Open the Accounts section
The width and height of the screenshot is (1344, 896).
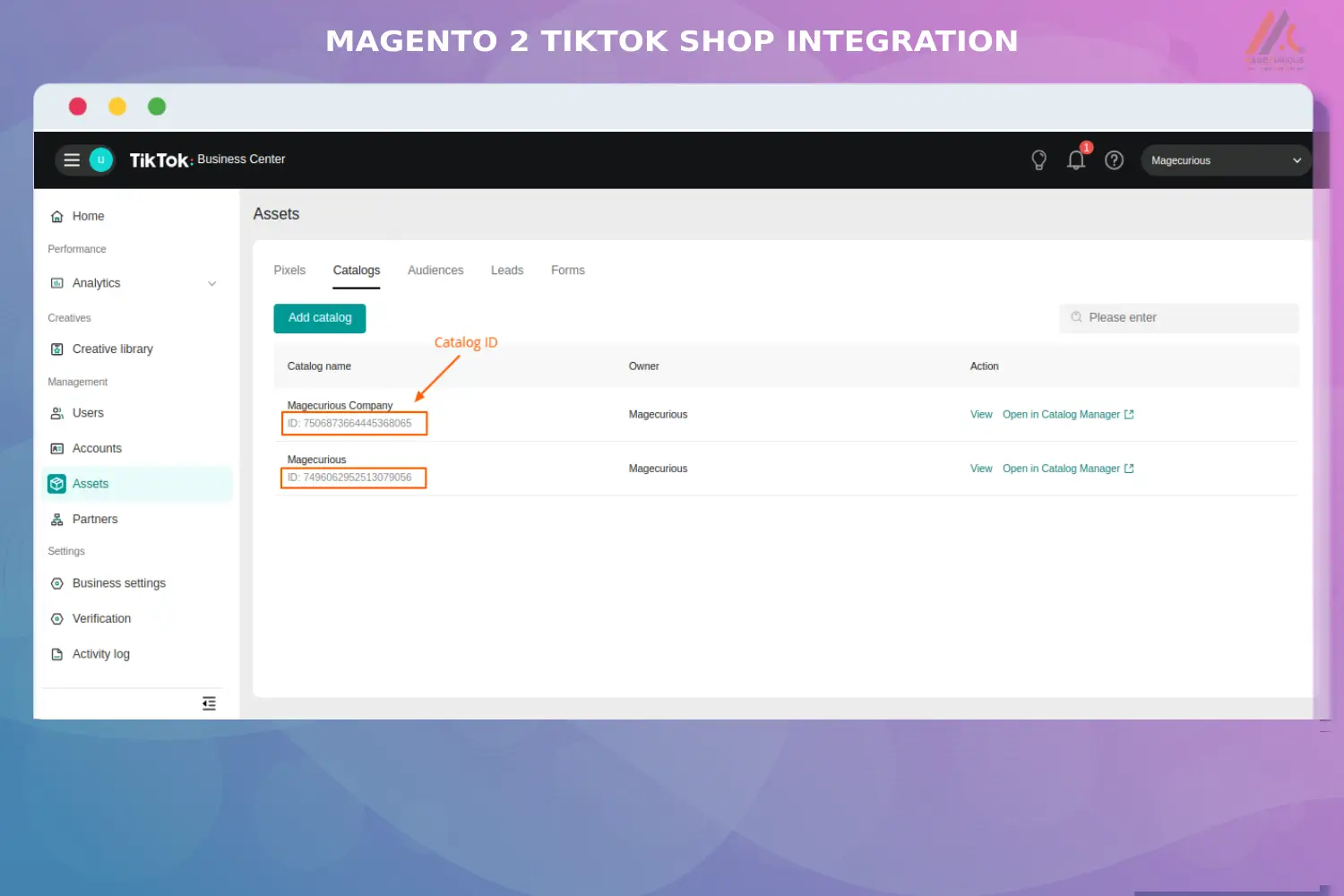pos(97,448)
